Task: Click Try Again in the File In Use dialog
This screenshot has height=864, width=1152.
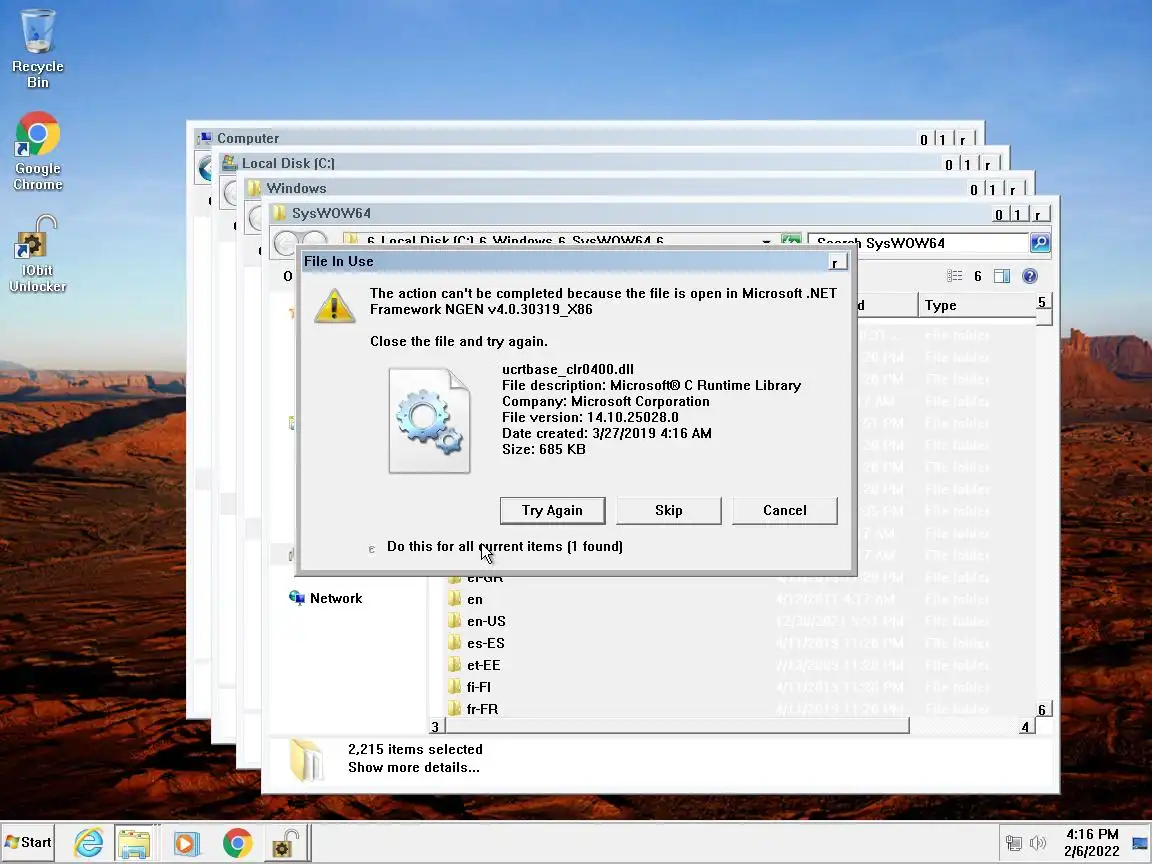Action: [552, 511]
